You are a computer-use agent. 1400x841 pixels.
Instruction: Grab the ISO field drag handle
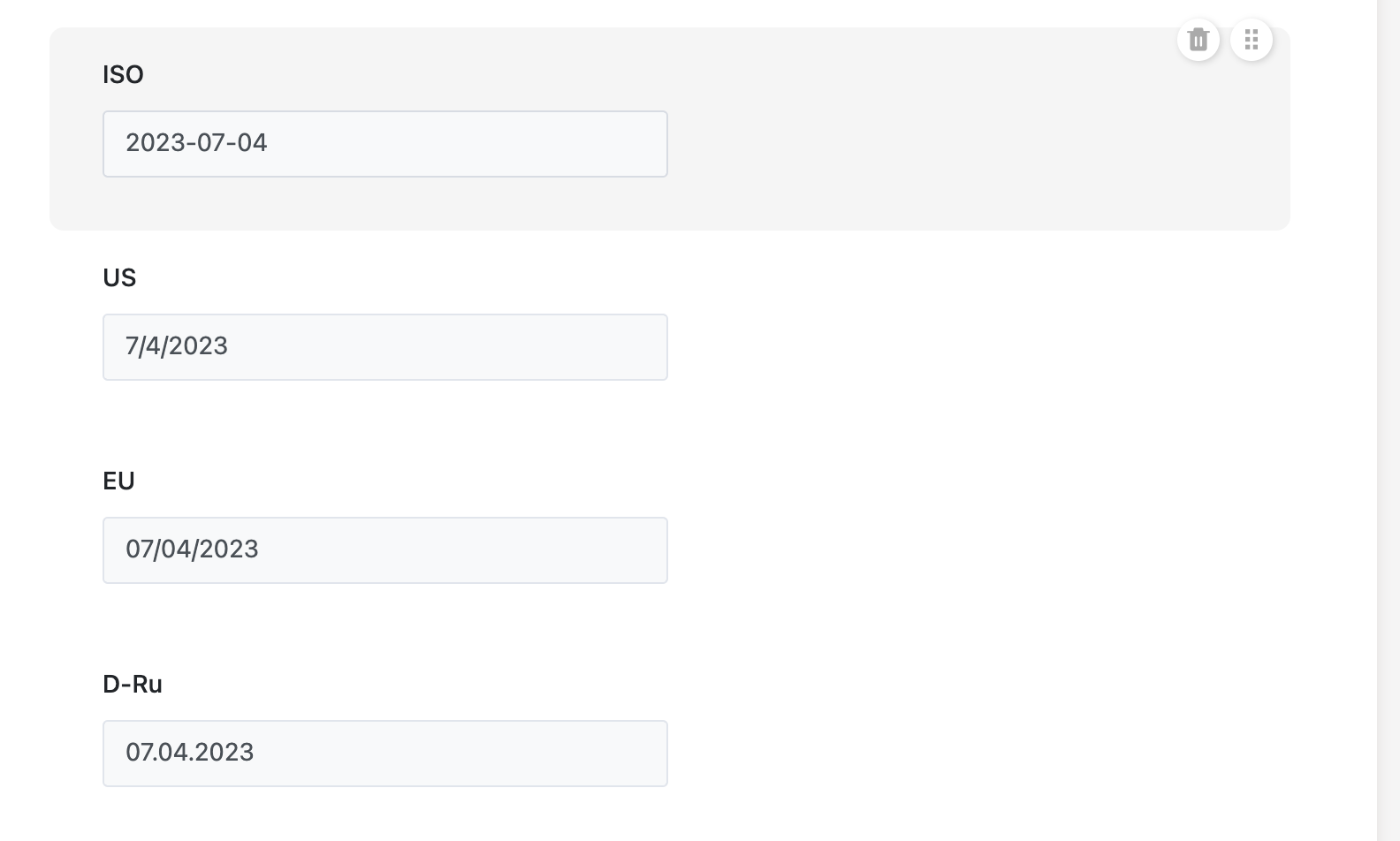1251,40
